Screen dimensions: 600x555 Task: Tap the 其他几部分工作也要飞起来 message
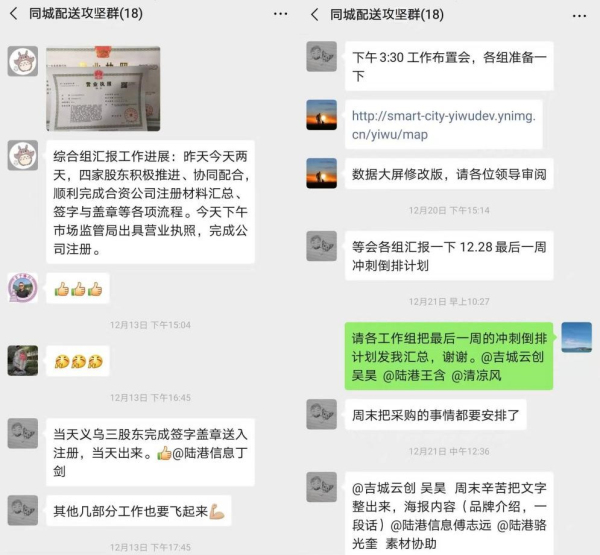click(x=139, y=511)
